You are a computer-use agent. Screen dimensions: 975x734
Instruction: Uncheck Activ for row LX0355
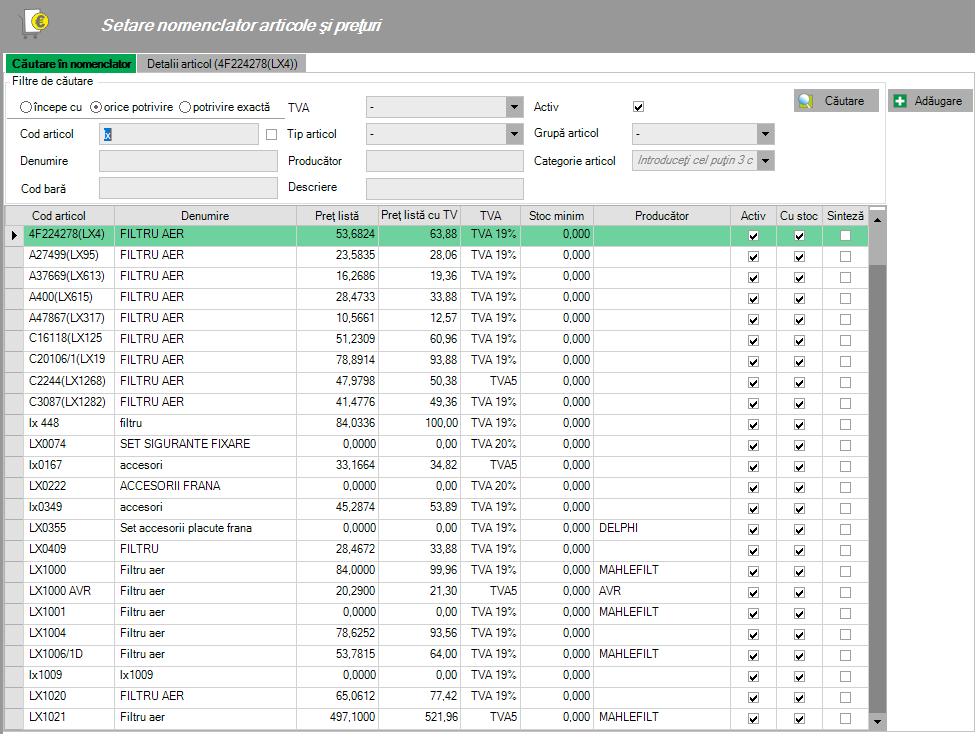[x=753, y=530]
